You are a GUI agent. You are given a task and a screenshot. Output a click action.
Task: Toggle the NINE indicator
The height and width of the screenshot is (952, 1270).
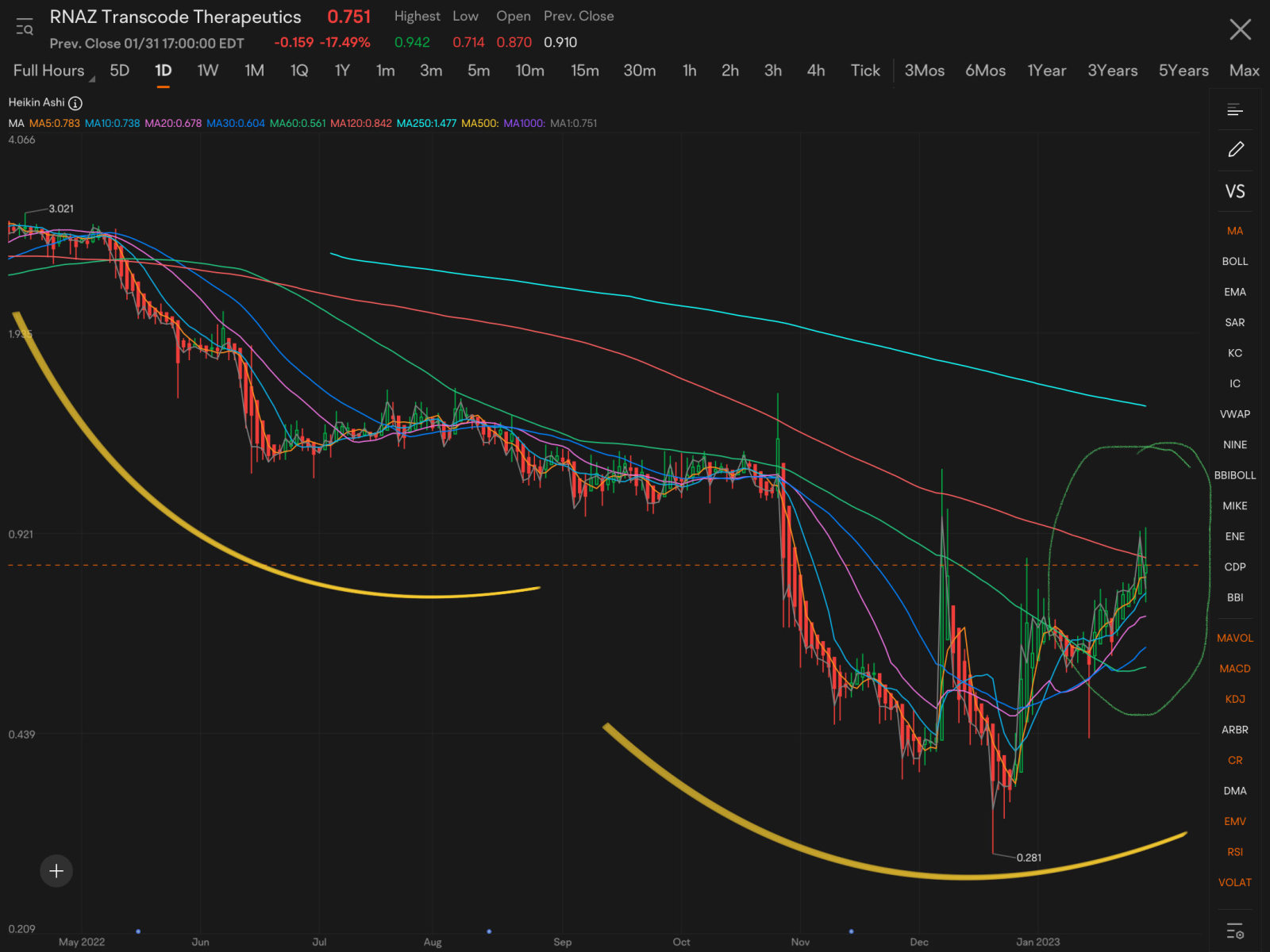click(1235, 444)
